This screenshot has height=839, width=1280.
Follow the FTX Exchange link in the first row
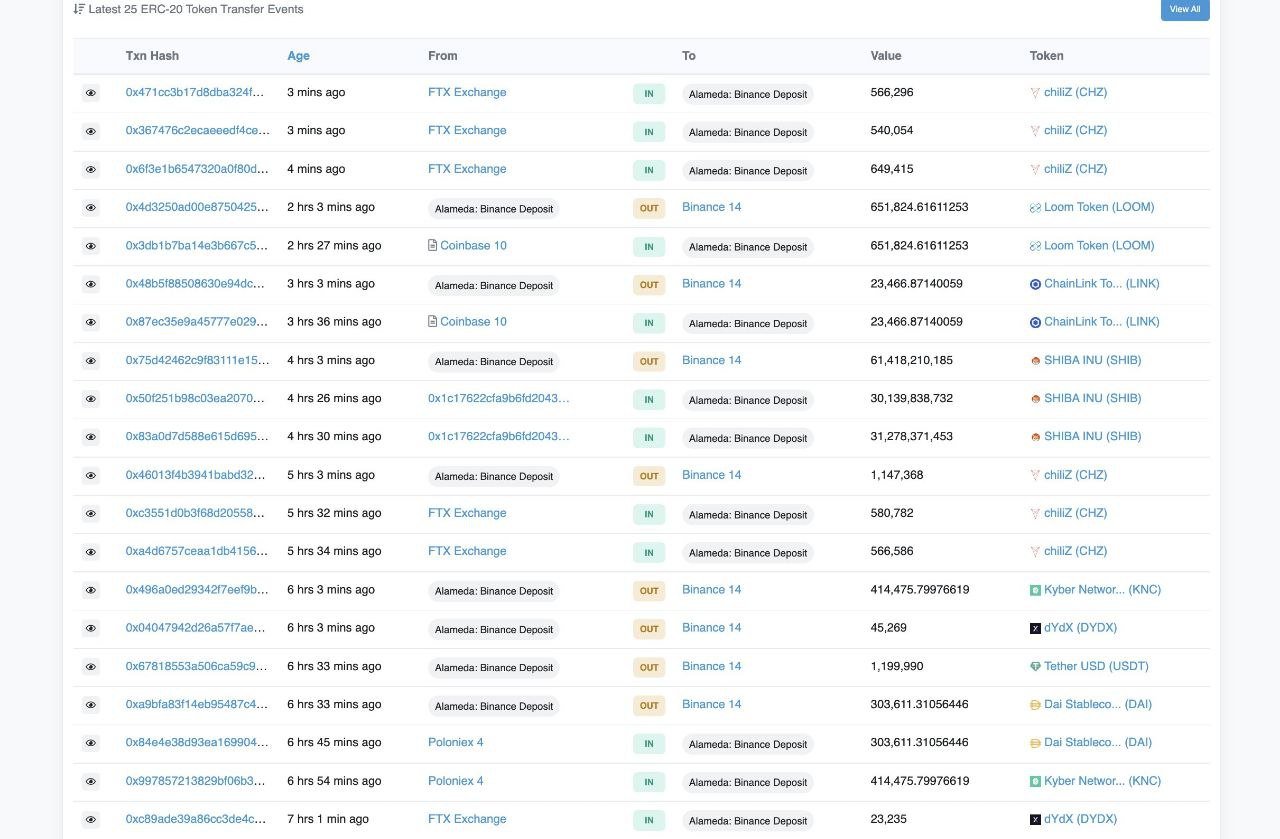tap(466, 92)
